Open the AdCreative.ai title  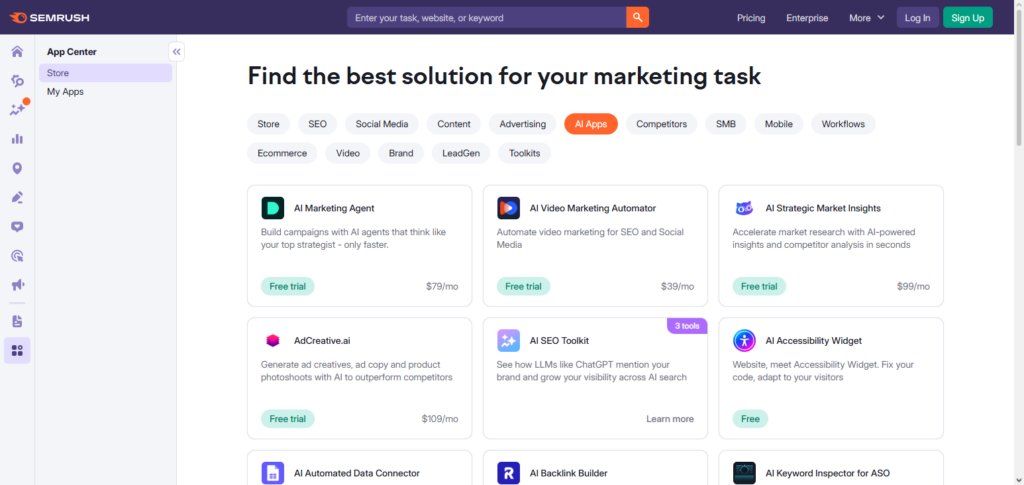(323, 341)
